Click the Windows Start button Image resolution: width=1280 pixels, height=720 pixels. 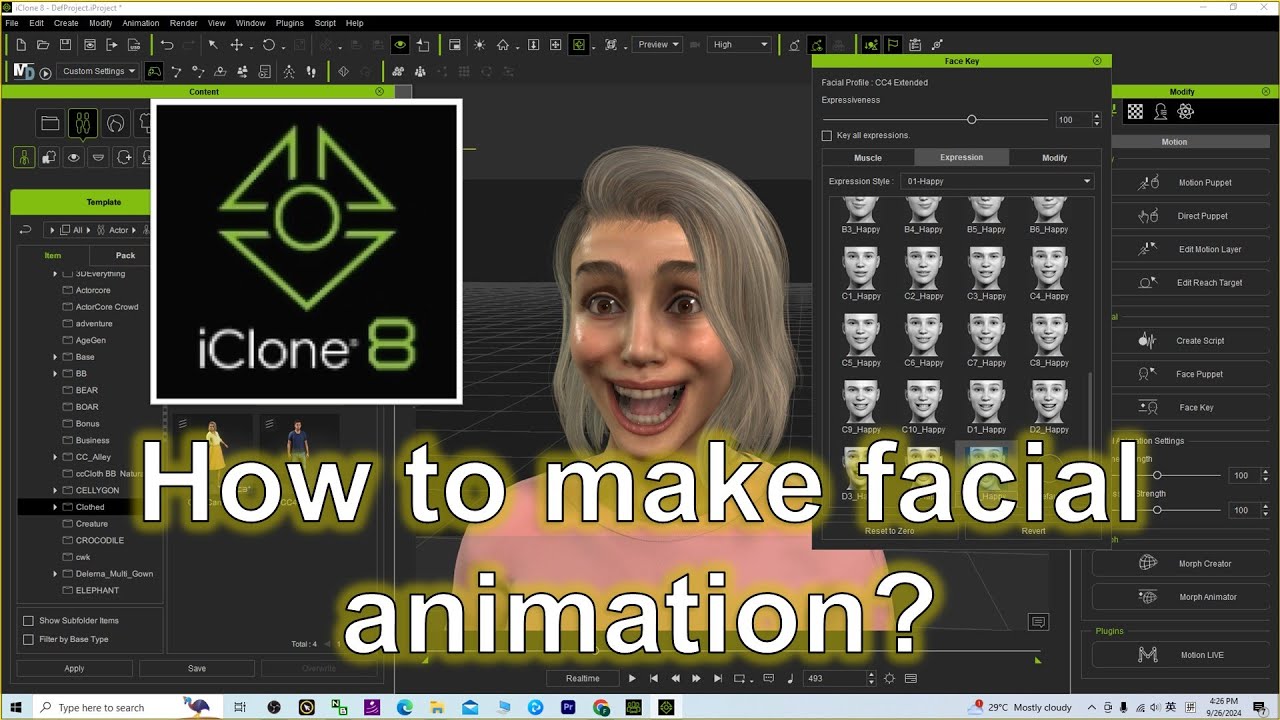click(x=17, y=707)
